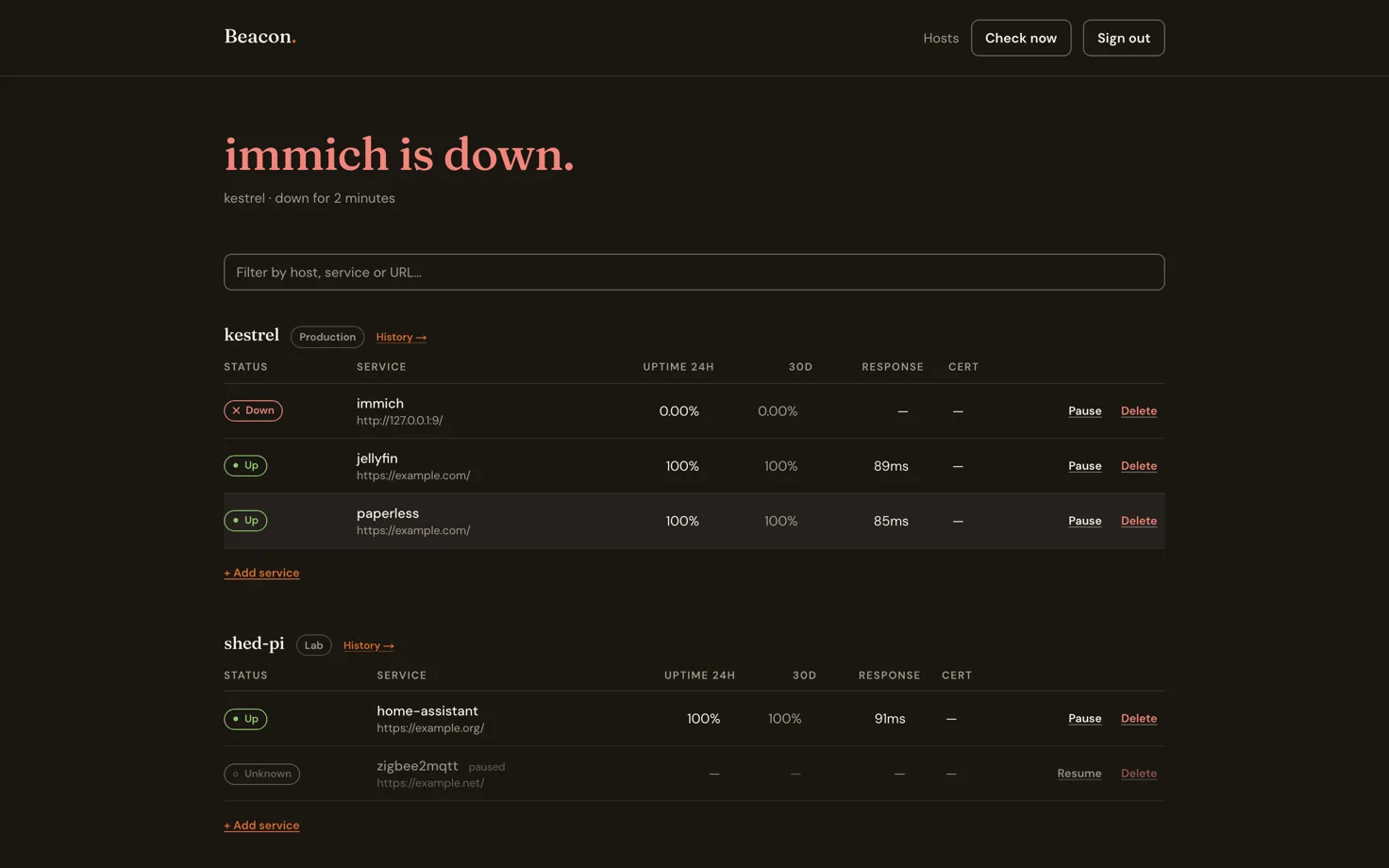Select the paperless service name
This screenshot has width=1389, height=868.
[388, 513]
